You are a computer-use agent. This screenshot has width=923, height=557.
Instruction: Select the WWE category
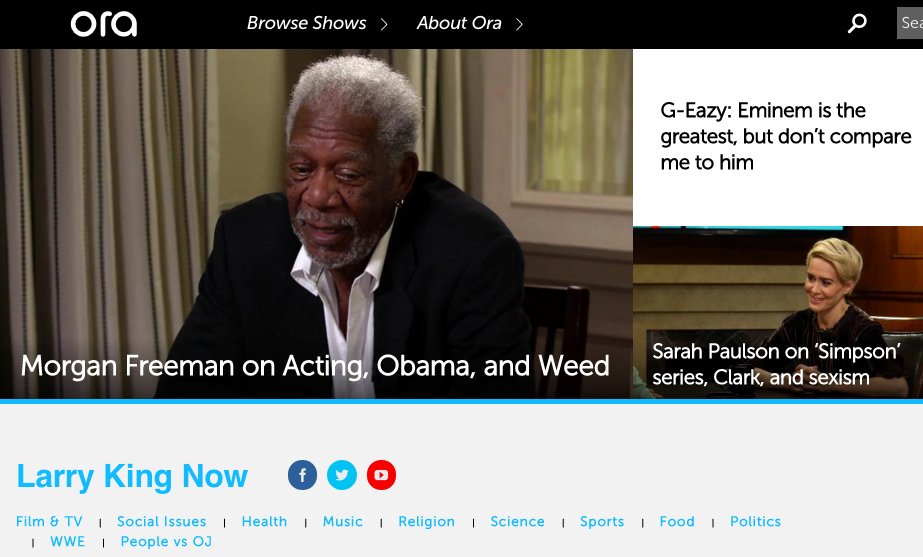point(68,542)
